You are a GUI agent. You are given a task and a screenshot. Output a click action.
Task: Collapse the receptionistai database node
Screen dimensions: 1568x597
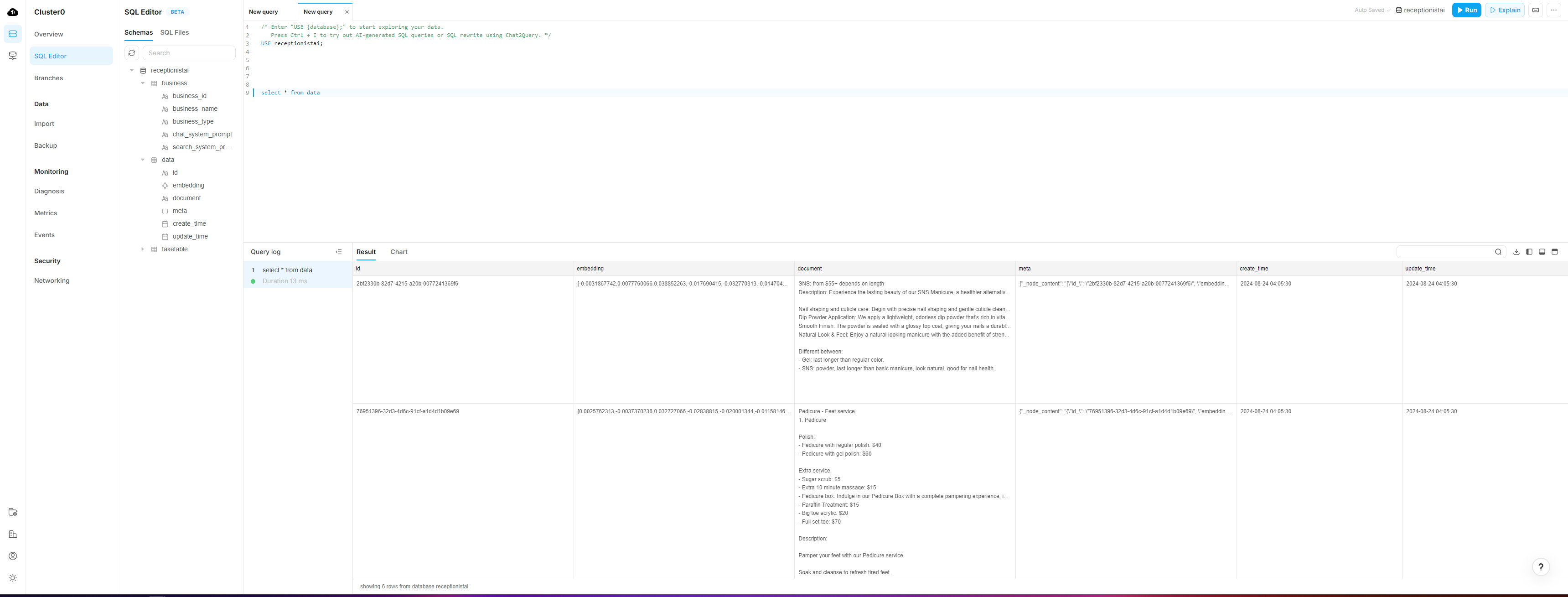[x=131, y=71]
